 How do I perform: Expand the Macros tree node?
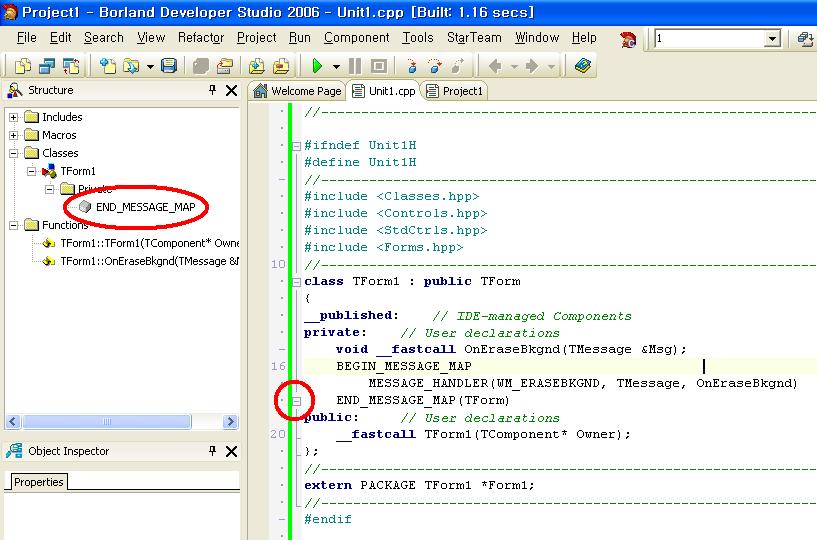[14, 135]
